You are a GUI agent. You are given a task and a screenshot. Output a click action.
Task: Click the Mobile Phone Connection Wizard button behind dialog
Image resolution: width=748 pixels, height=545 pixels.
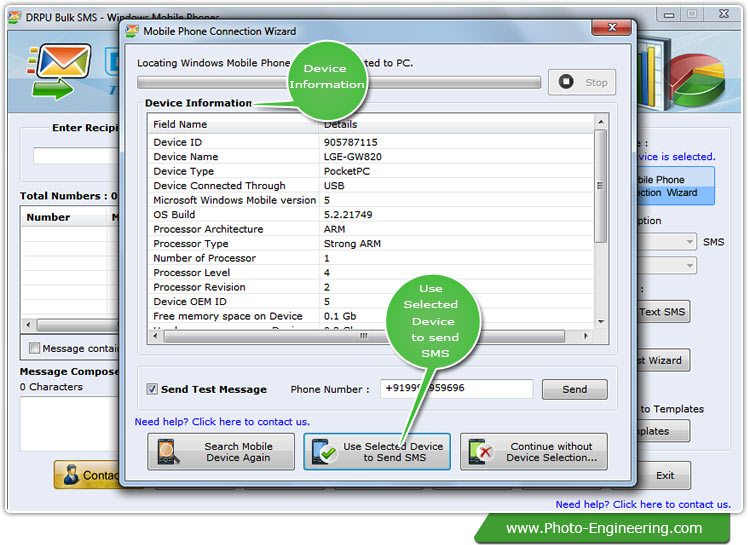point(676,186)
